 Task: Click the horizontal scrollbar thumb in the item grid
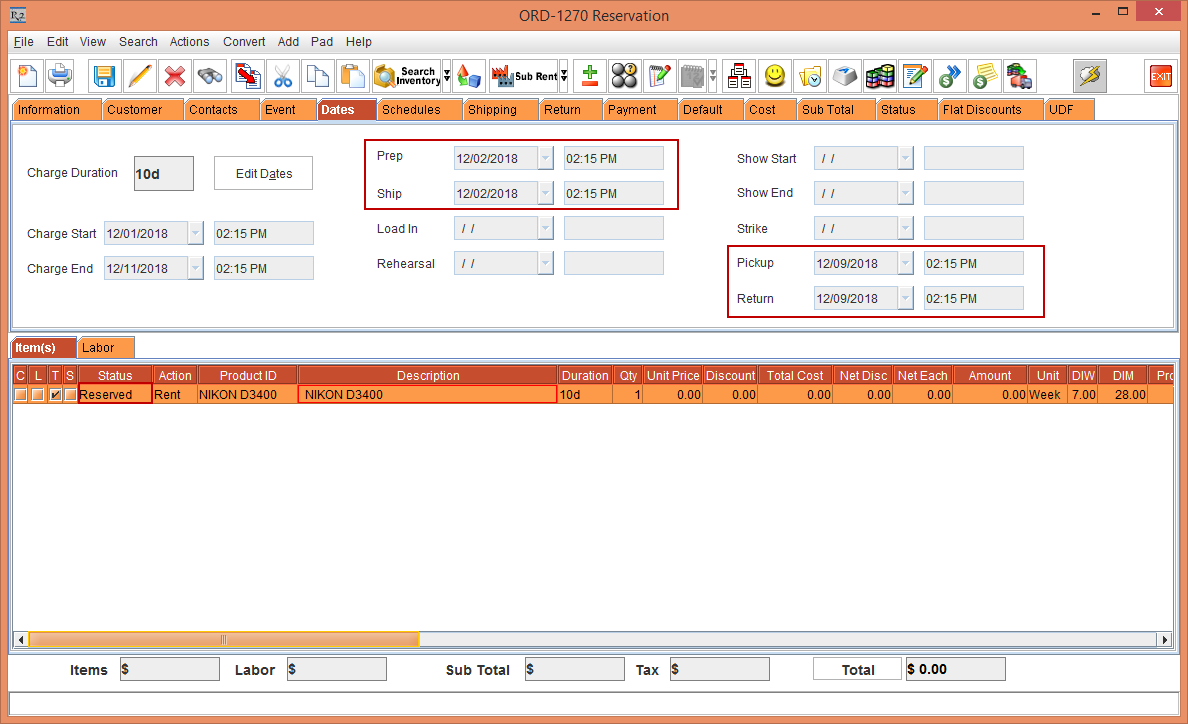[223, 640]
